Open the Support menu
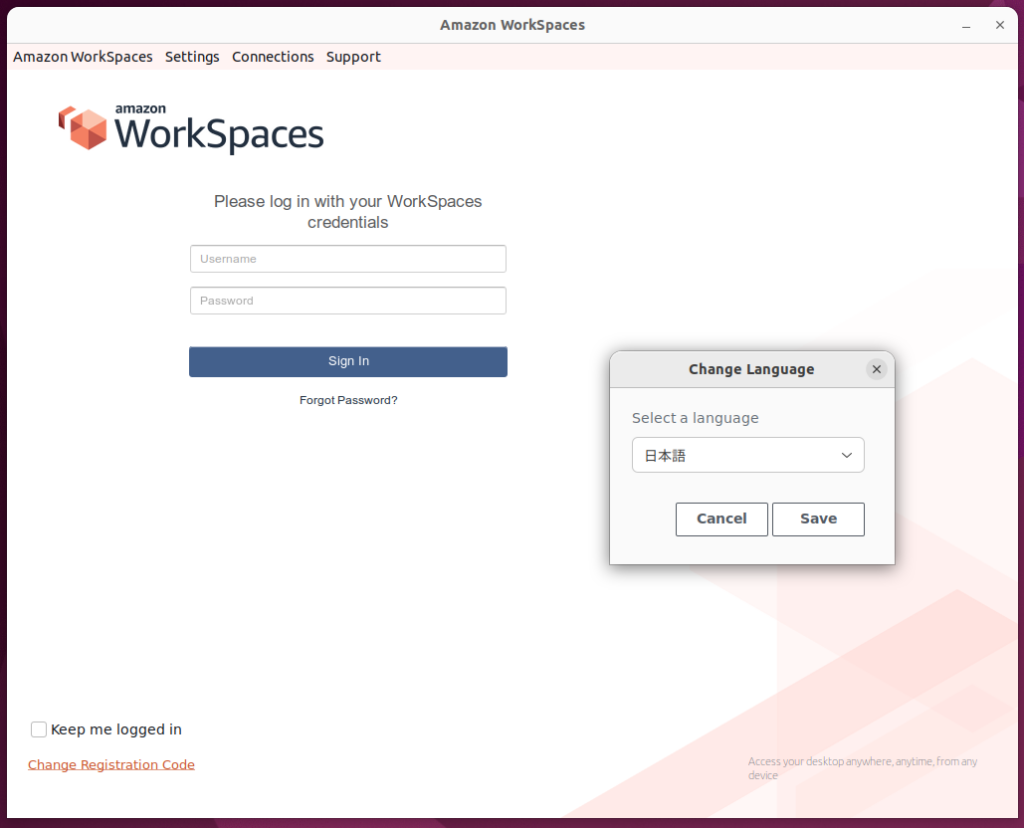1024x828 pixels. [353, 57]
